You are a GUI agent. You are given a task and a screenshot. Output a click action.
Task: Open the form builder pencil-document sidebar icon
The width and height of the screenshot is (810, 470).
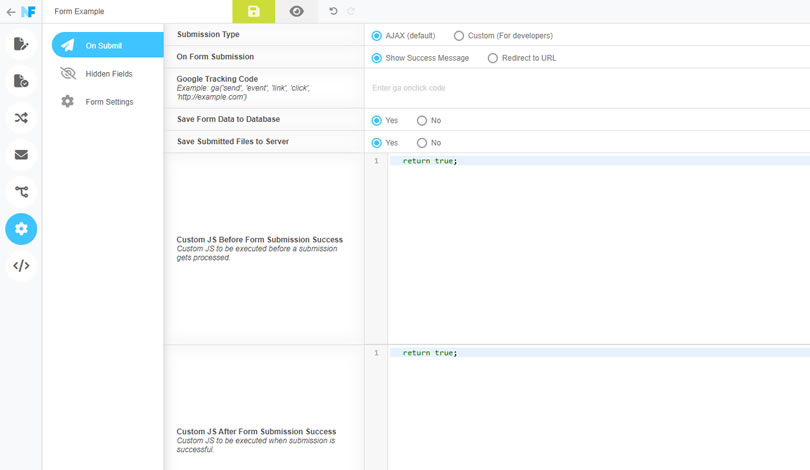(x=21, y=44)
